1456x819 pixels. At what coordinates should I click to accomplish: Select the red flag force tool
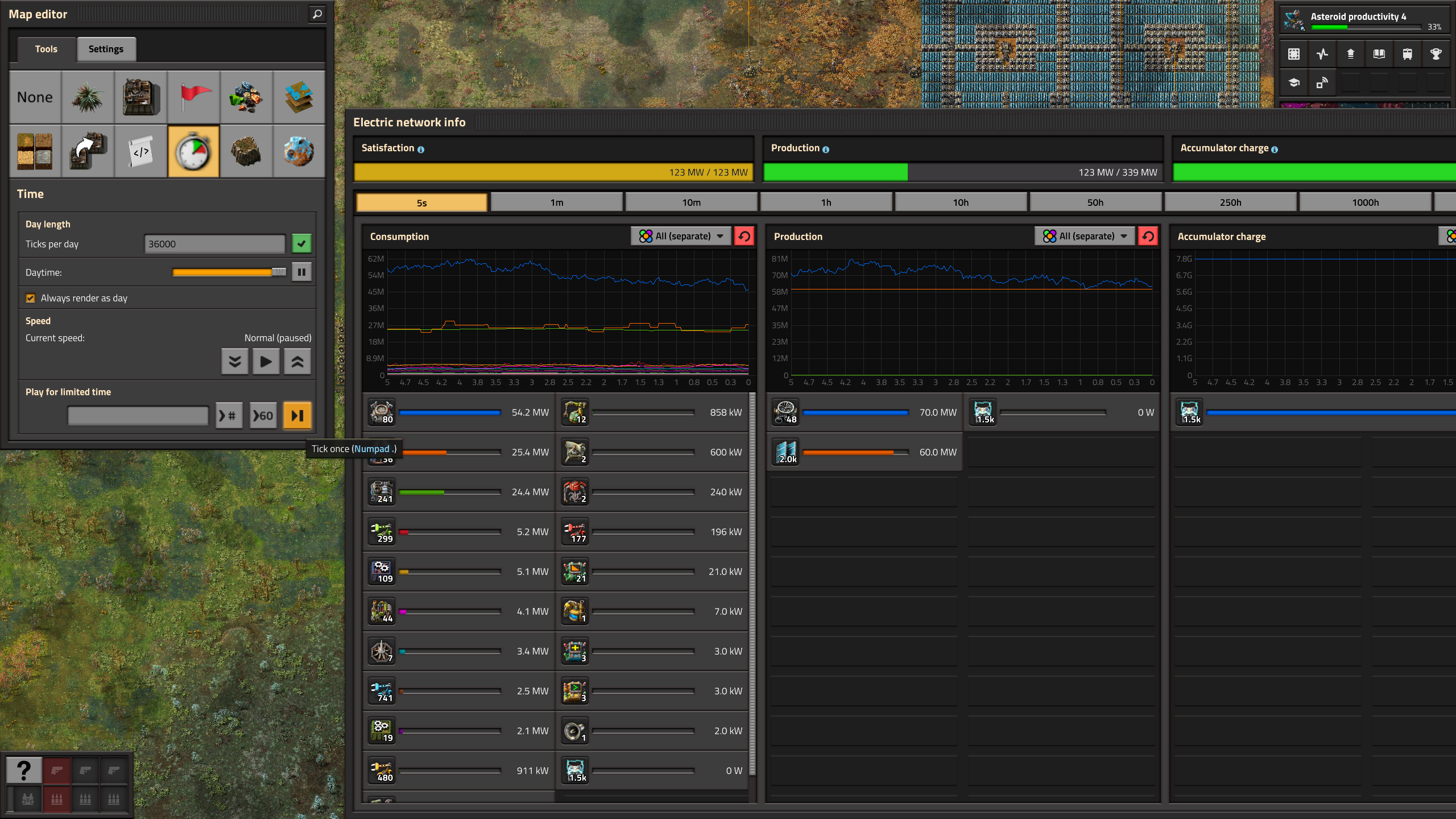pos(193,97)
